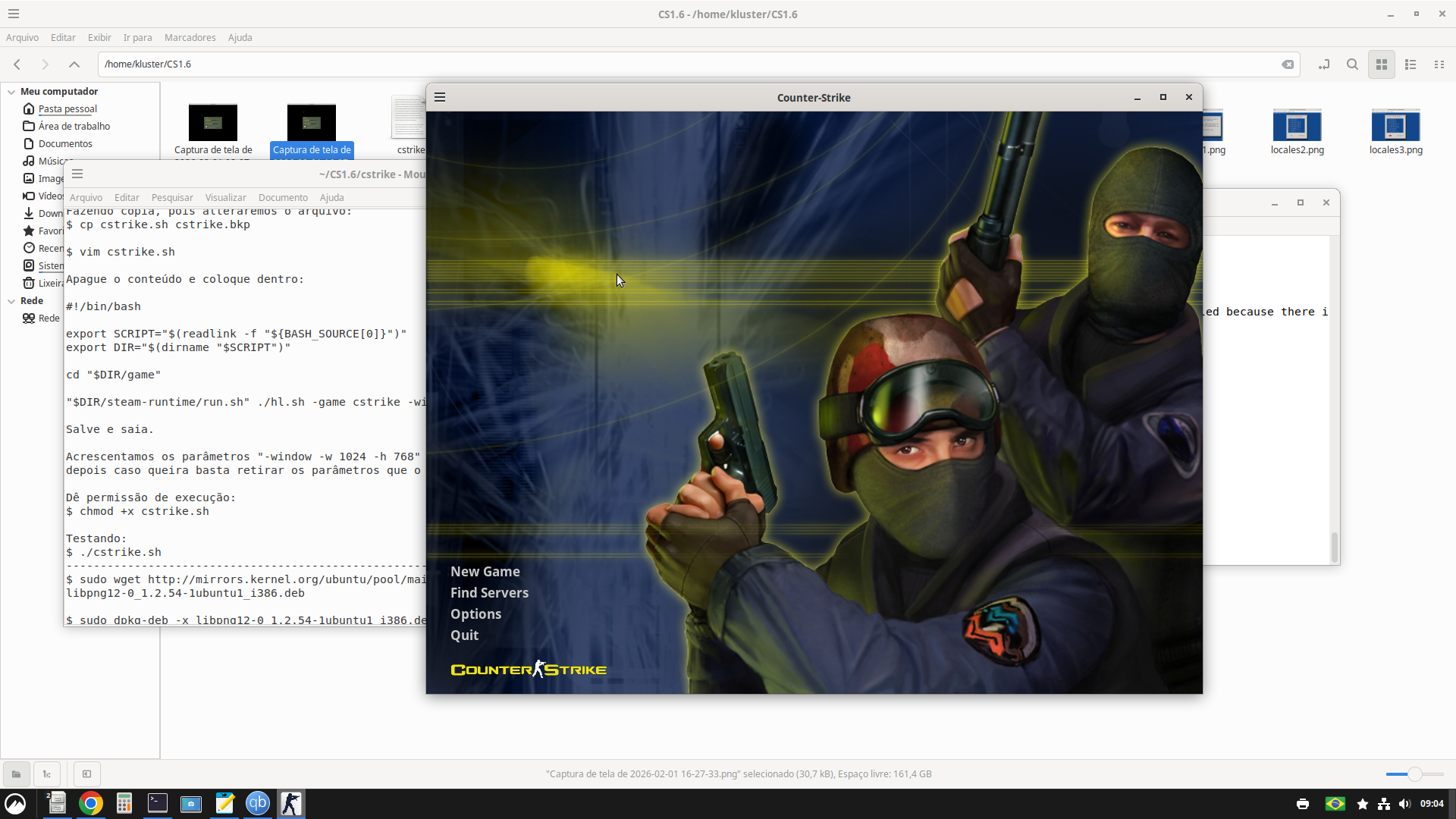Open the Counter-Strike window hamburger menu
The width and height of the screenshot is (1456, 819).
[x=440, y=97]
